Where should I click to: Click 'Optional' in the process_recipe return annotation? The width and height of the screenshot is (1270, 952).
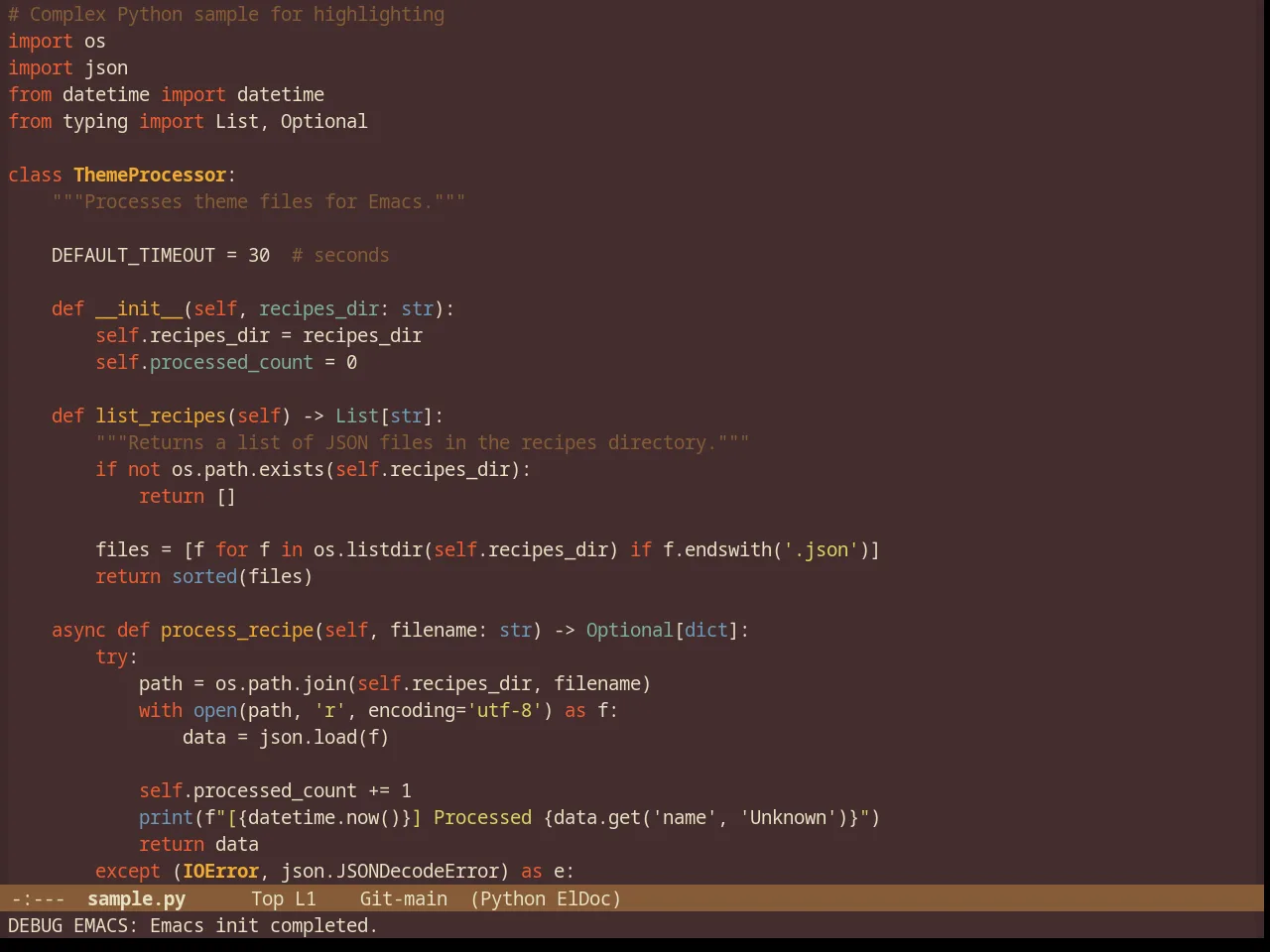click(629, 631)
